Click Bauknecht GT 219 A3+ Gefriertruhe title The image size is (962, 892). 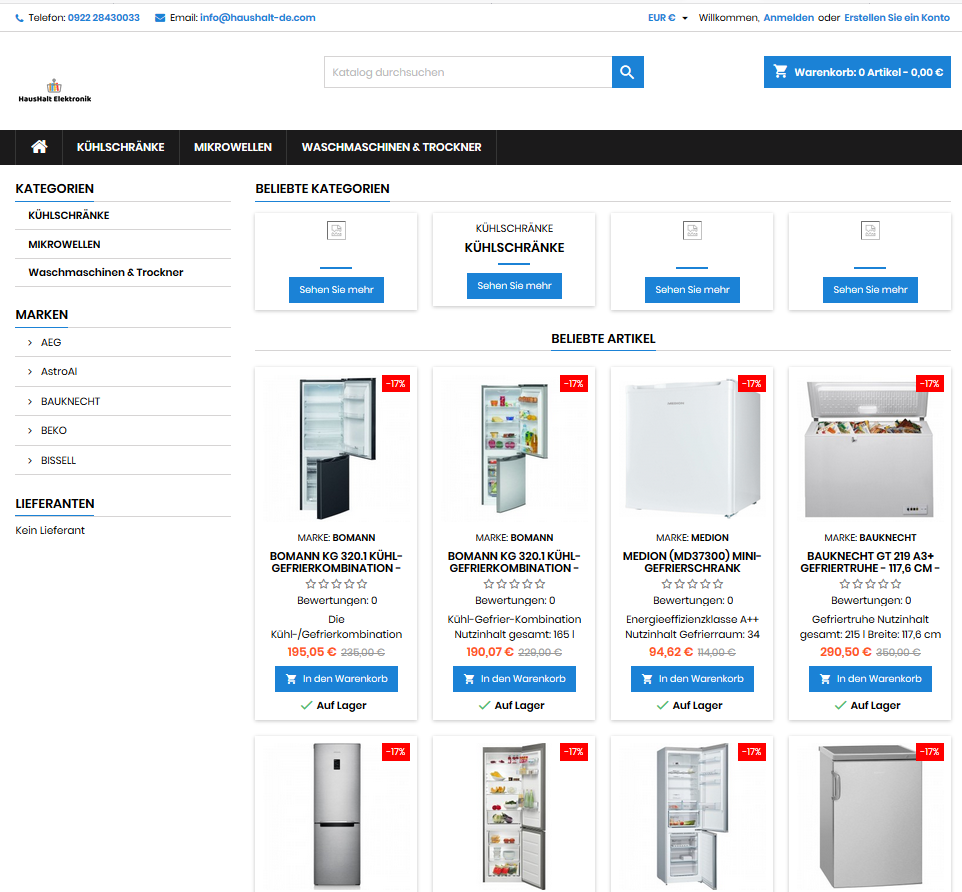[x=870, y=562]
